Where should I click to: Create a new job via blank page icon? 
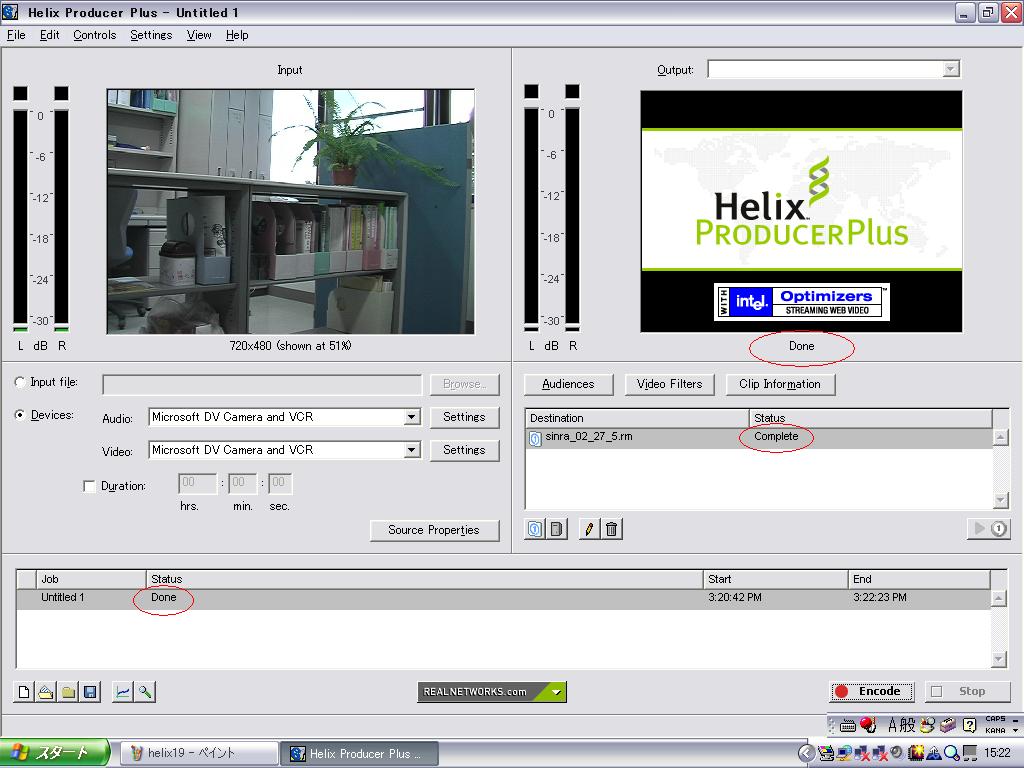pos(24,692)
